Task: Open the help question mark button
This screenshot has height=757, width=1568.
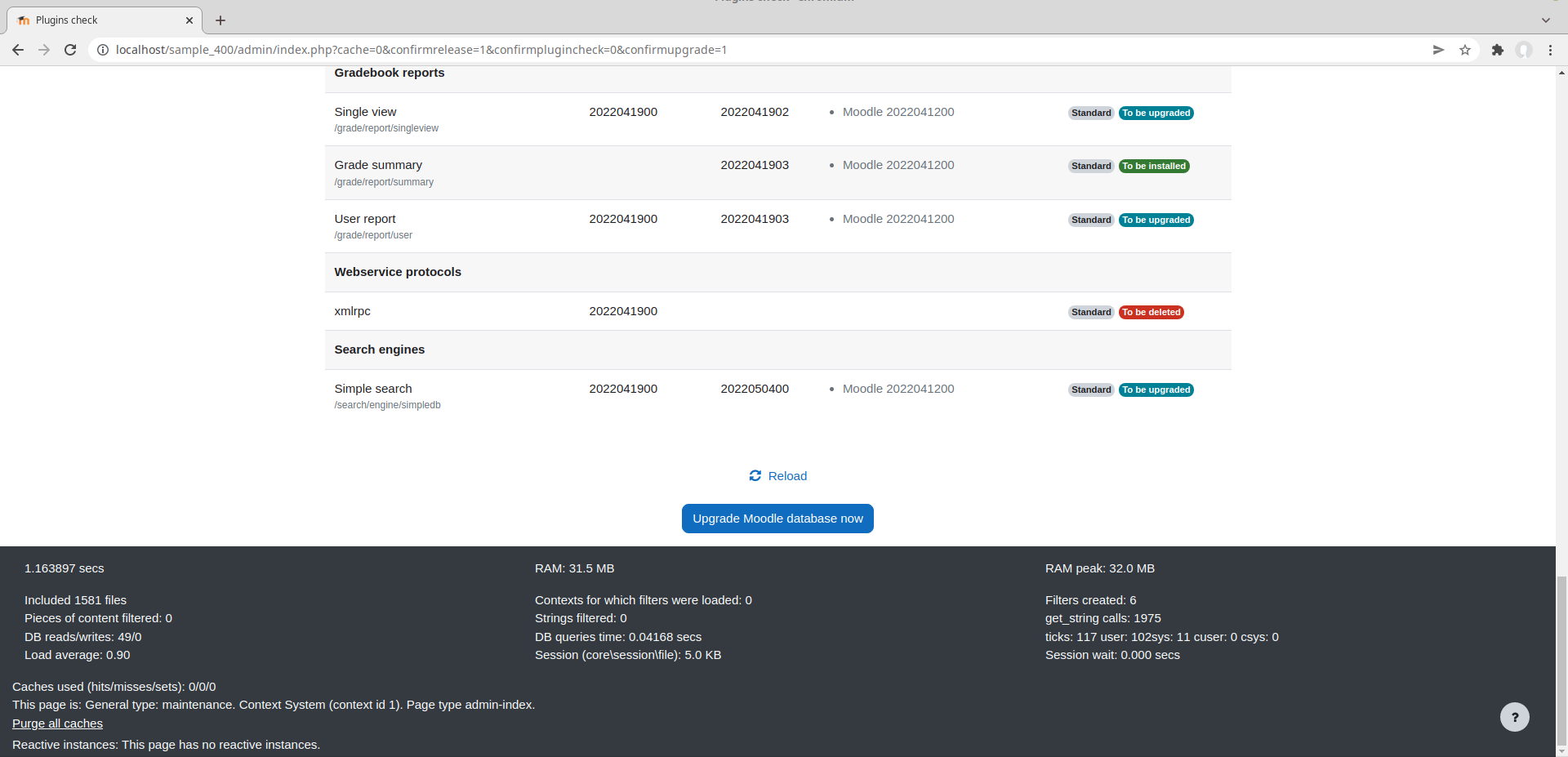Action: point(1515,717)
